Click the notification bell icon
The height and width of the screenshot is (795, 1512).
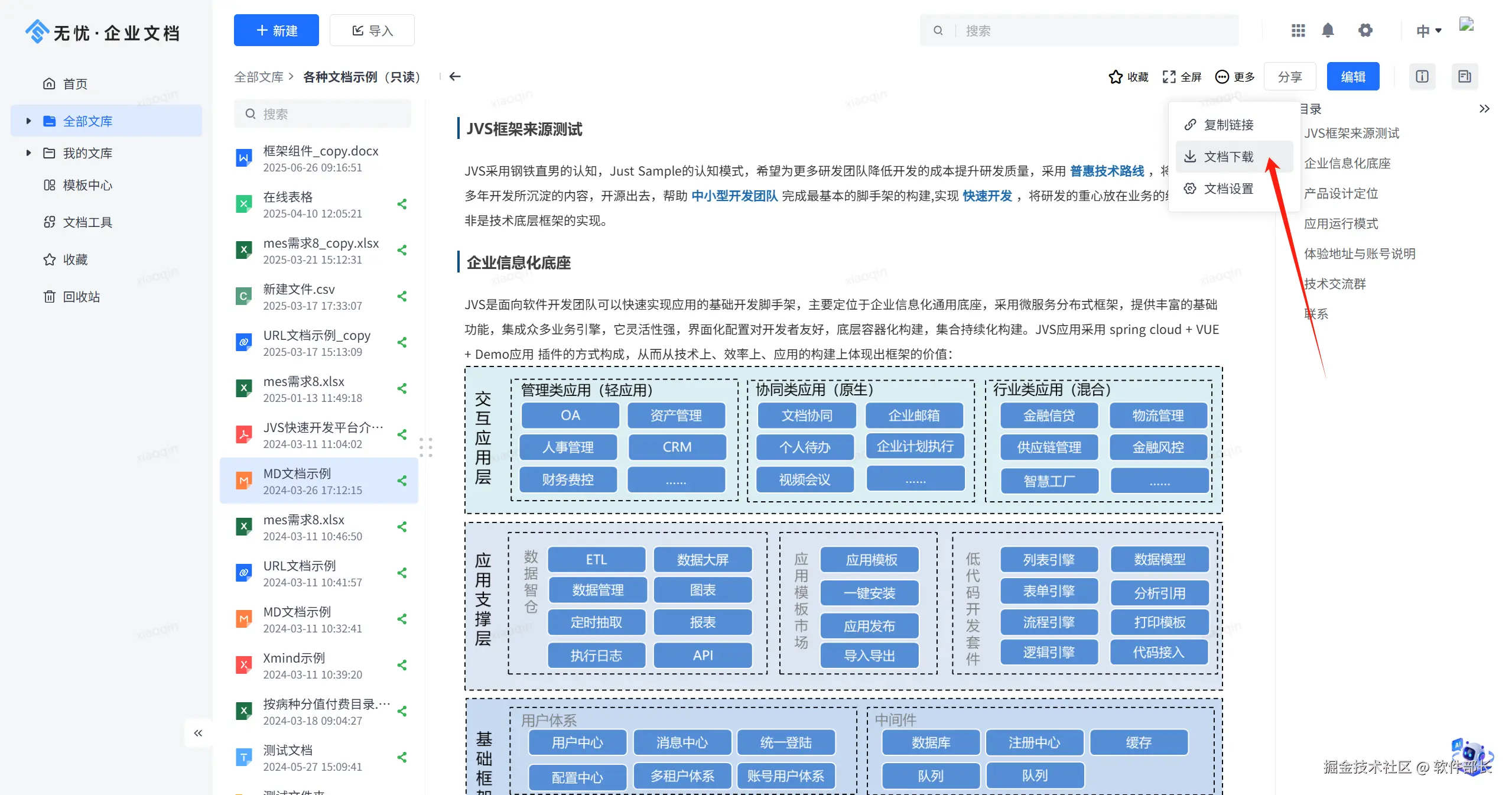pyautogui.click(x=1328, y=30)
